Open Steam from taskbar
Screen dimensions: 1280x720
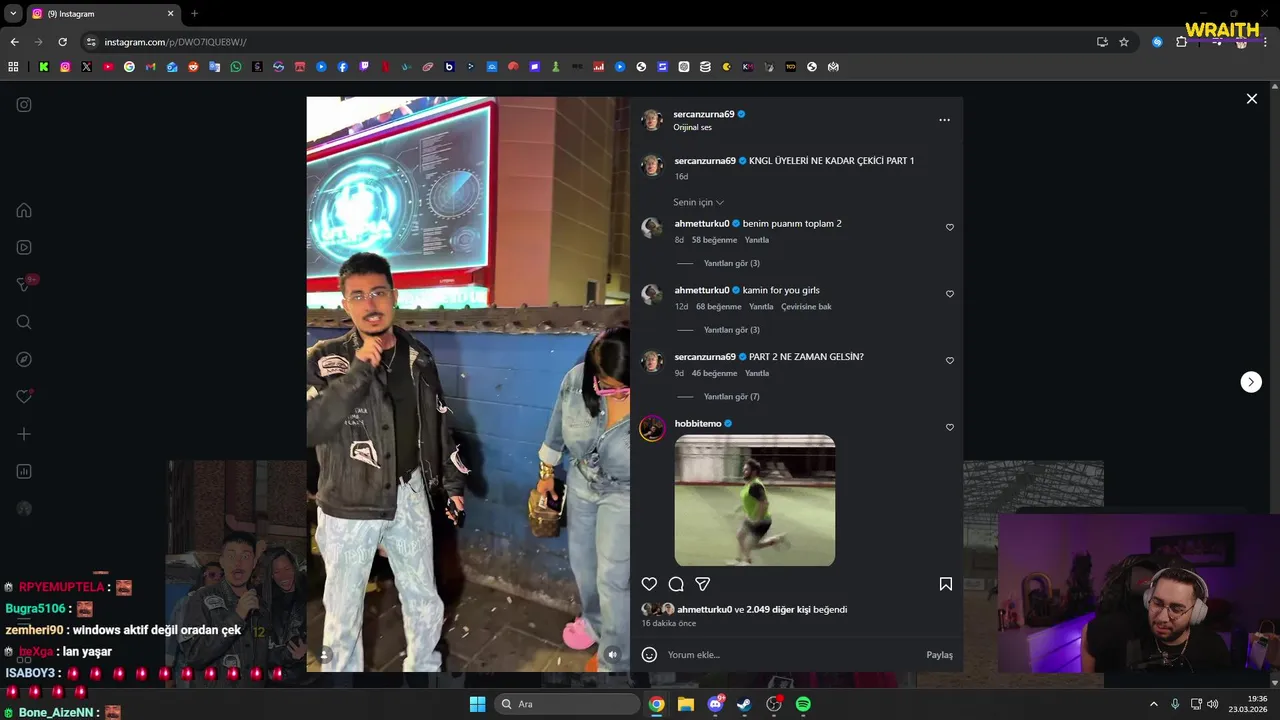[744, 704]
